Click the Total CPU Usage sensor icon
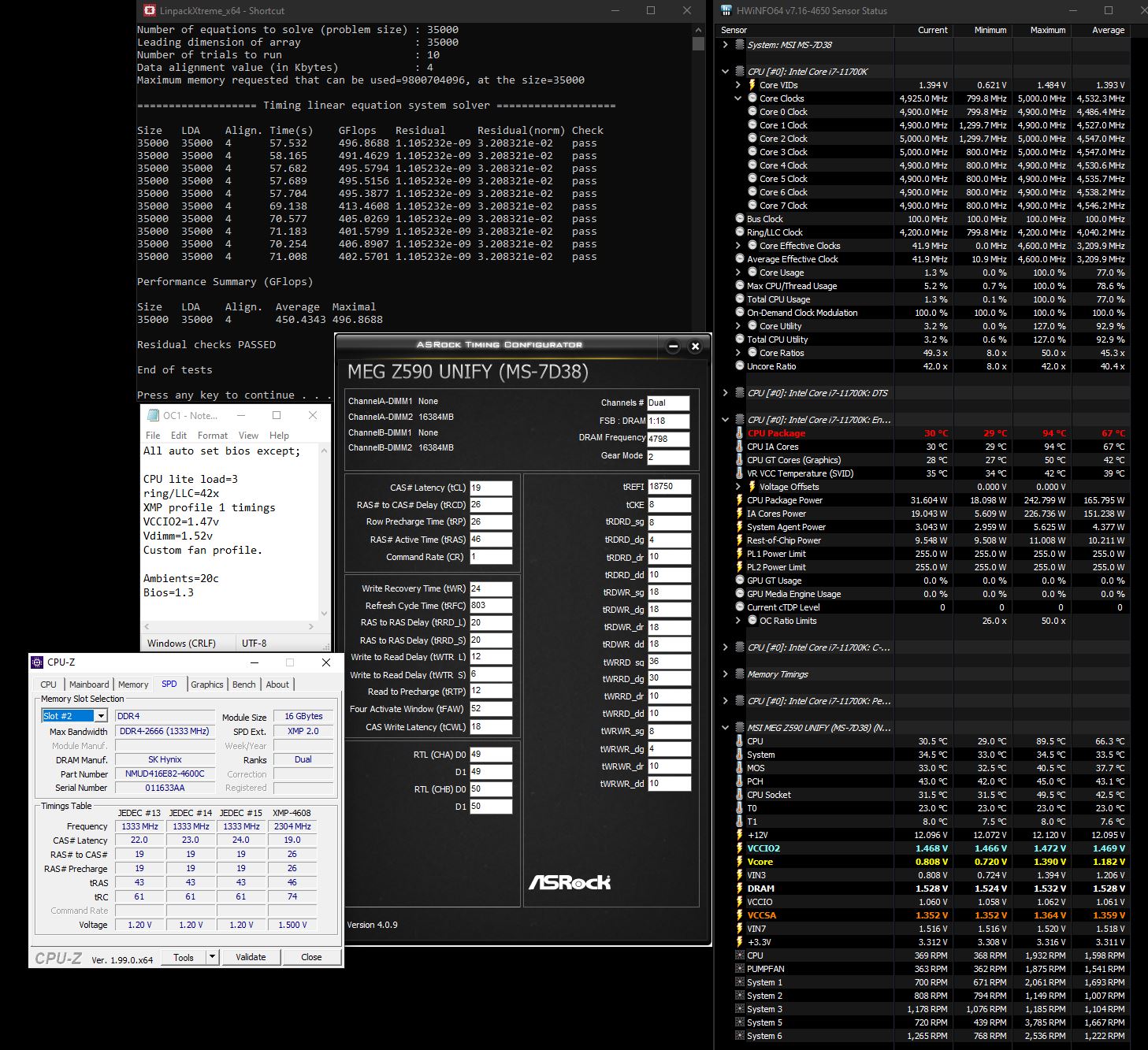This screenshot has height=1050, width=1148. (740, 299)
